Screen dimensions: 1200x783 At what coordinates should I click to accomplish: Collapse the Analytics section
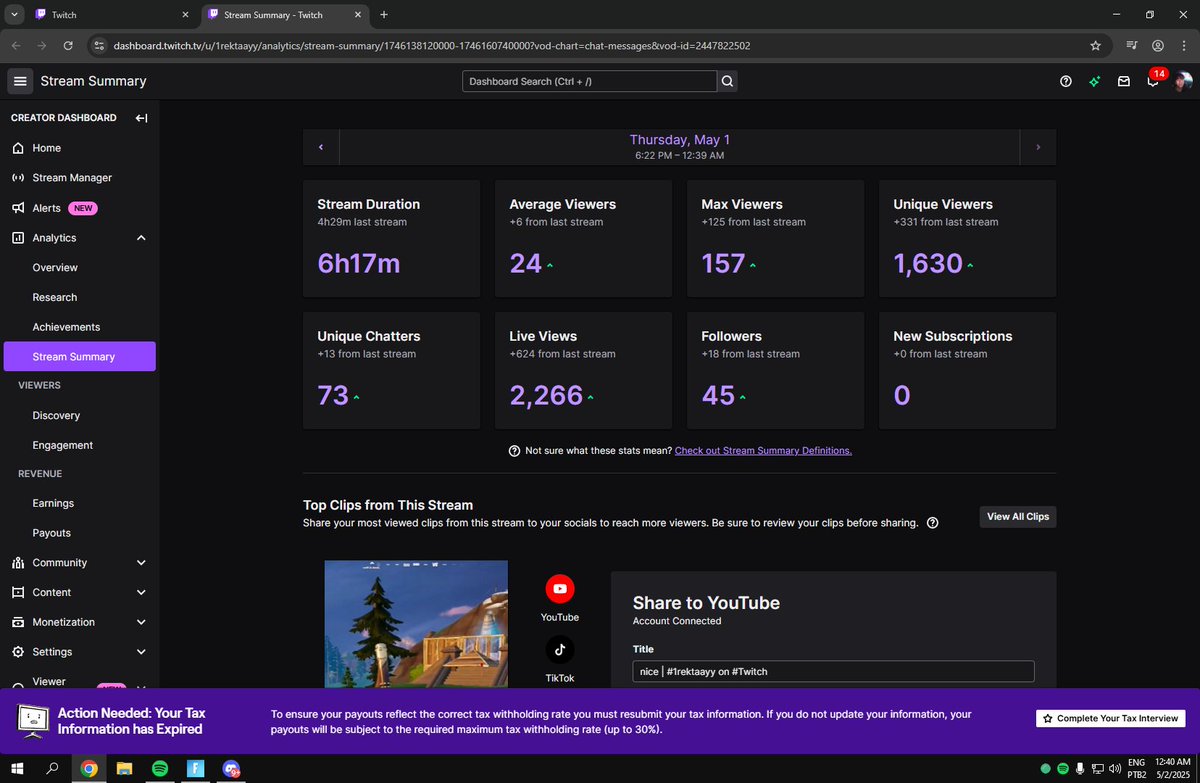click(141, 238)
